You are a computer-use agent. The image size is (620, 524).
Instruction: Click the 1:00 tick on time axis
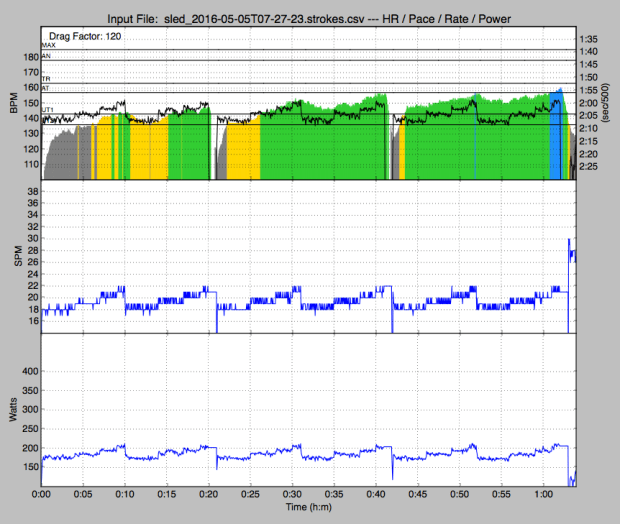point(541,494)
